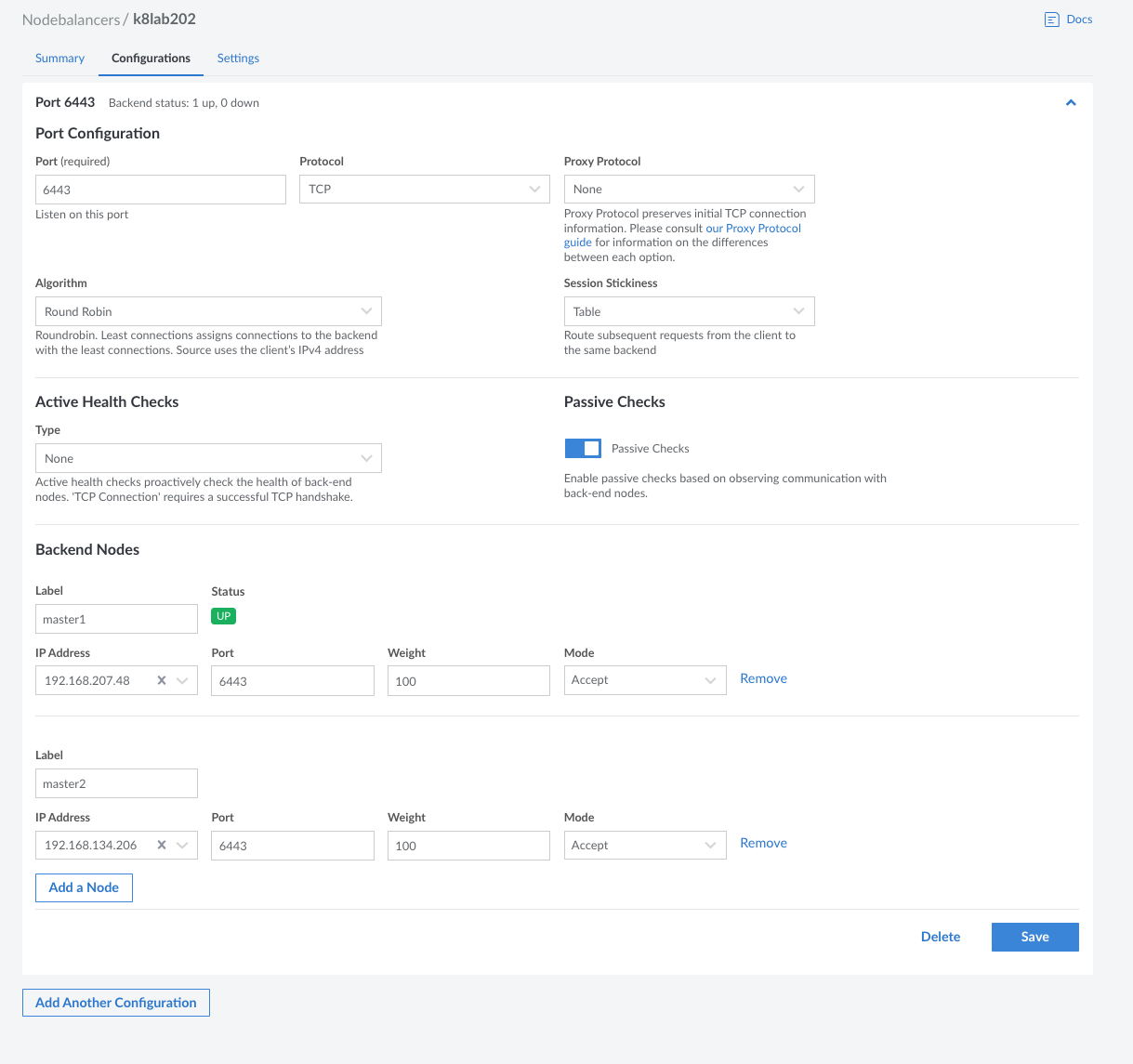The height and width of the screenshot is (1064, 1133).
Task: Toggle the Passive Checks switch
Action: (x=583, y=449)
